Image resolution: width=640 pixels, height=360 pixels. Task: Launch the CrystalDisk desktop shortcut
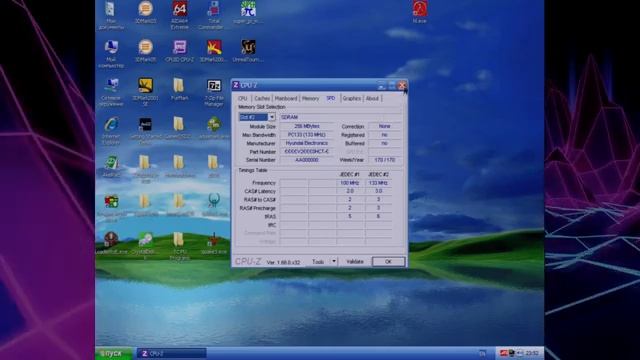pyautogui.click(x=145, y=246)
